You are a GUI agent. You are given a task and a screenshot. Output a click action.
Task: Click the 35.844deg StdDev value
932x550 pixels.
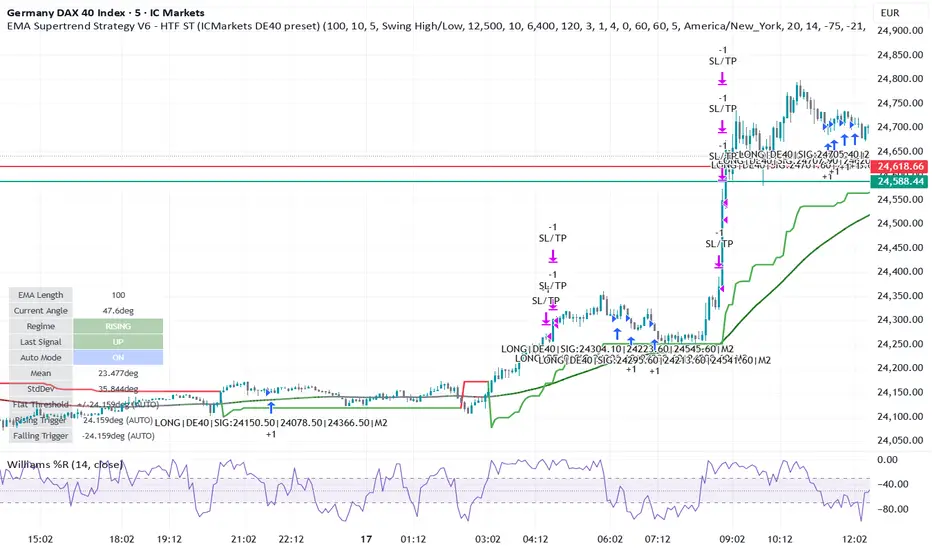118,389
